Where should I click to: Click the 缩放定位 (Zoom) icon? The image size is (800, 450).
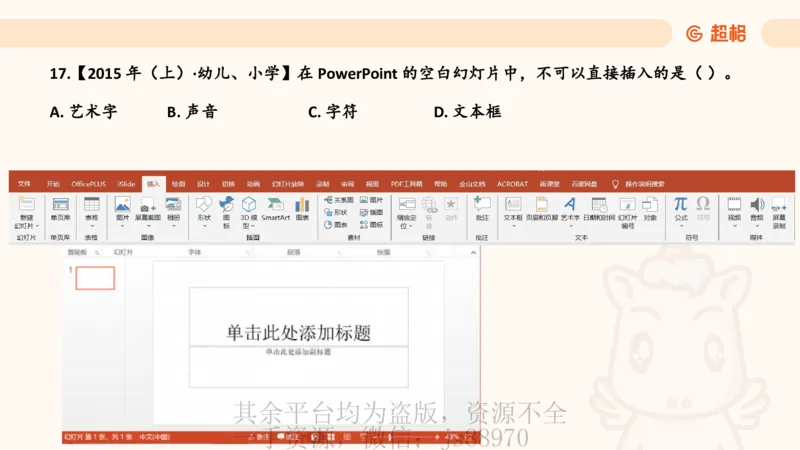[x=407, y=205]
